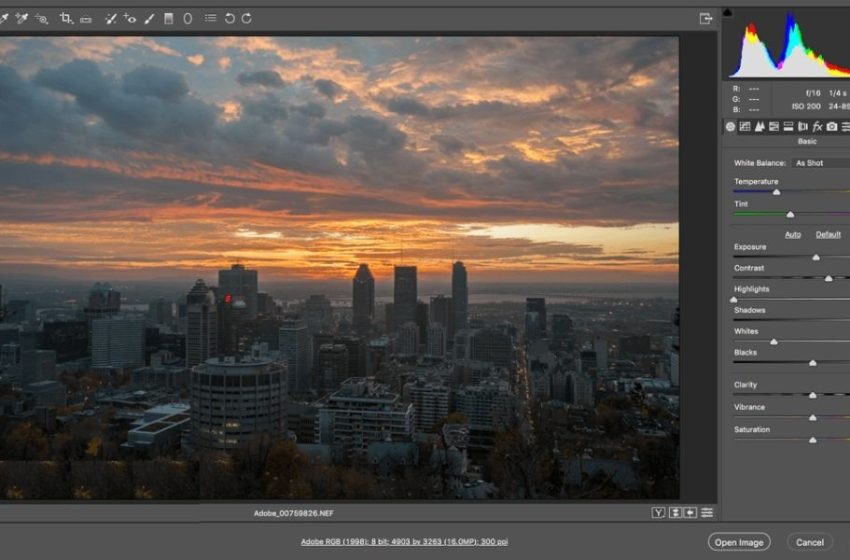Select the Graduated Filter tool
The image size is (850, 560).
169,18
